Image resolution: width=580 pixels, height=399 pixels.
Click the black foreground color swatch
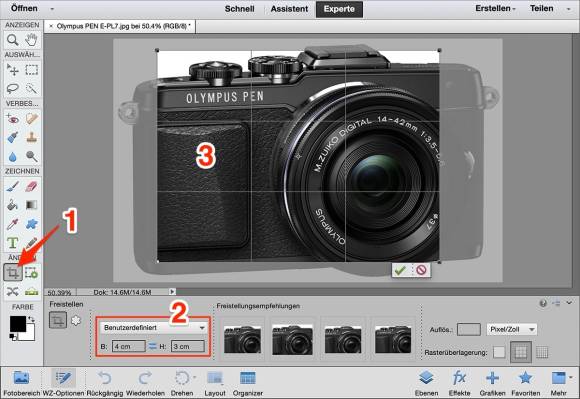point(18,324)
